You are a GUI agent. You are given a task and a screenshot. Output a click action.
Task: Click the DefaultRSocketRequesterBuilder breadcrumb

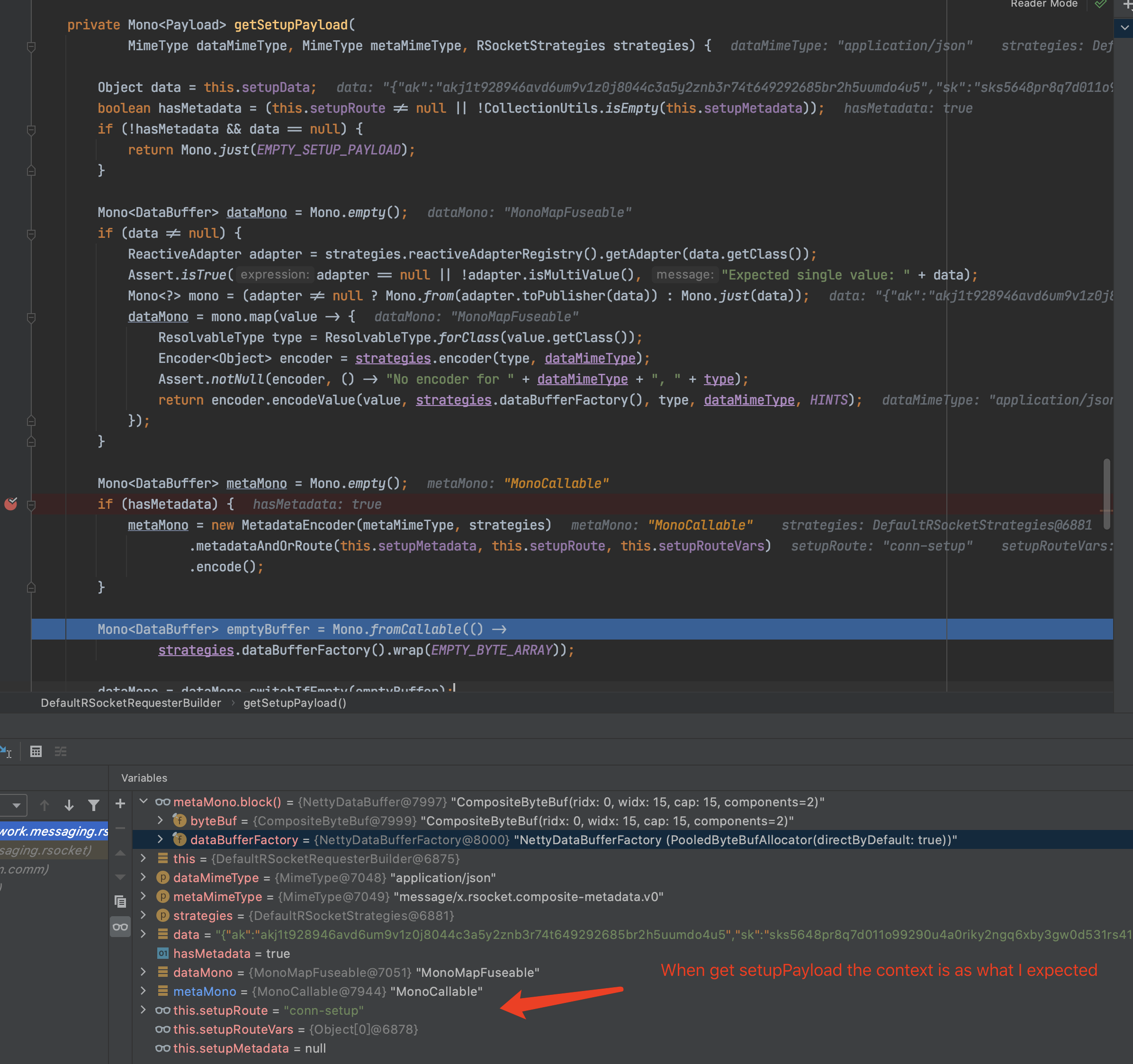pyautogui.click(x=131, y=703)
